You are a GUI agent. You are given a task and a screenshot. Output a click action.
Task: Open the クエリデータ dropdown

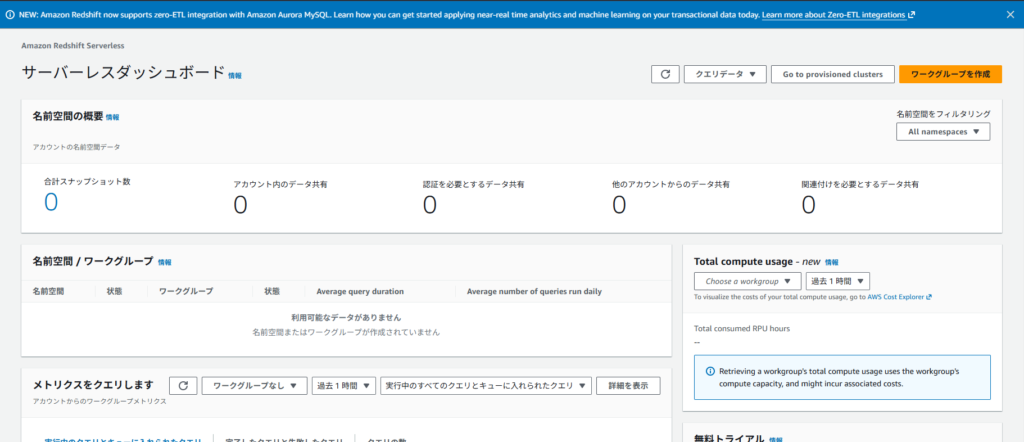click(x=725, y=74)
